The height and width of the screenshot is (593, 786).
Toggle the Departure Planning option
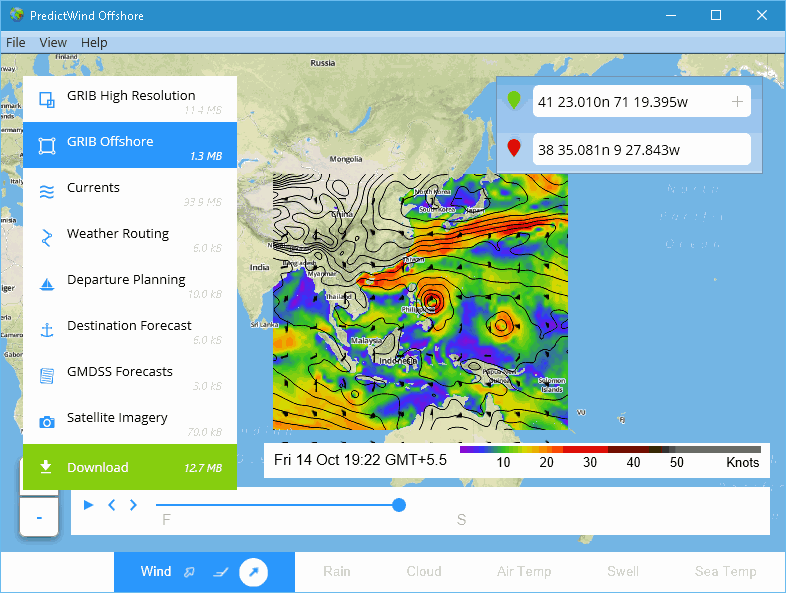(x=130, y=283)
